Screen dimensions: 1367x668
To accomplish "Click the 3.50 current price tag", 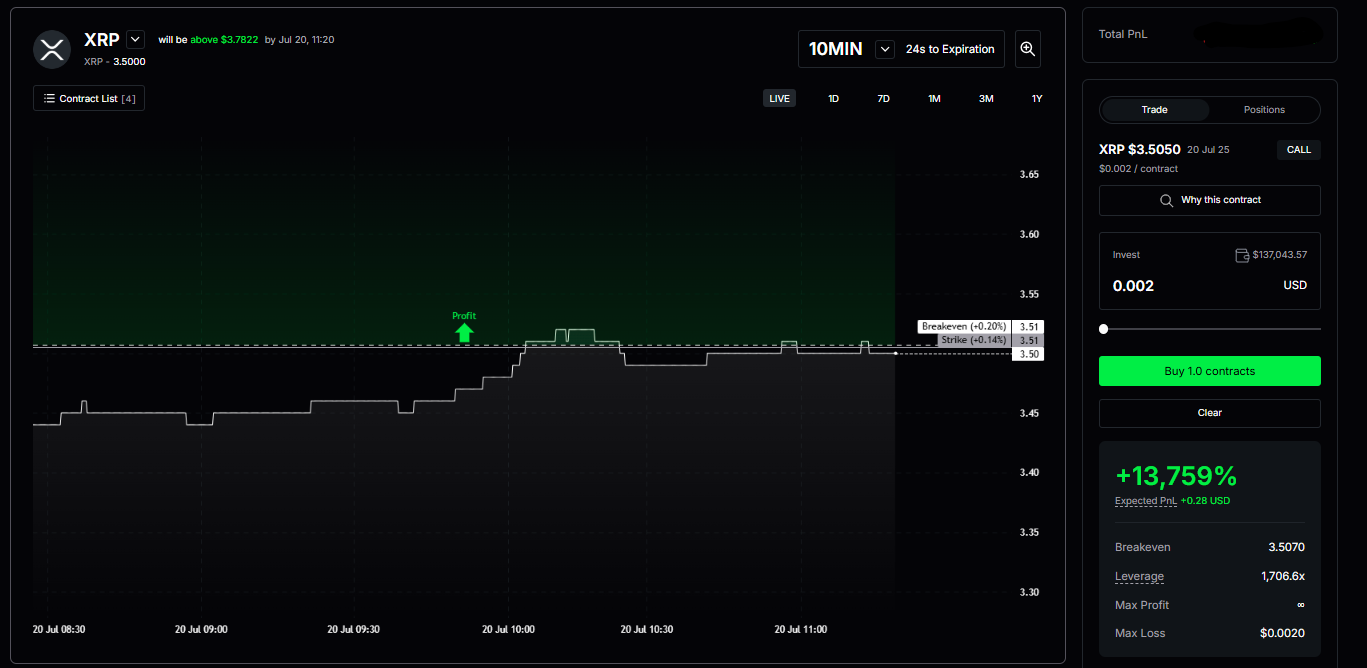I will tap(1029, 354).
